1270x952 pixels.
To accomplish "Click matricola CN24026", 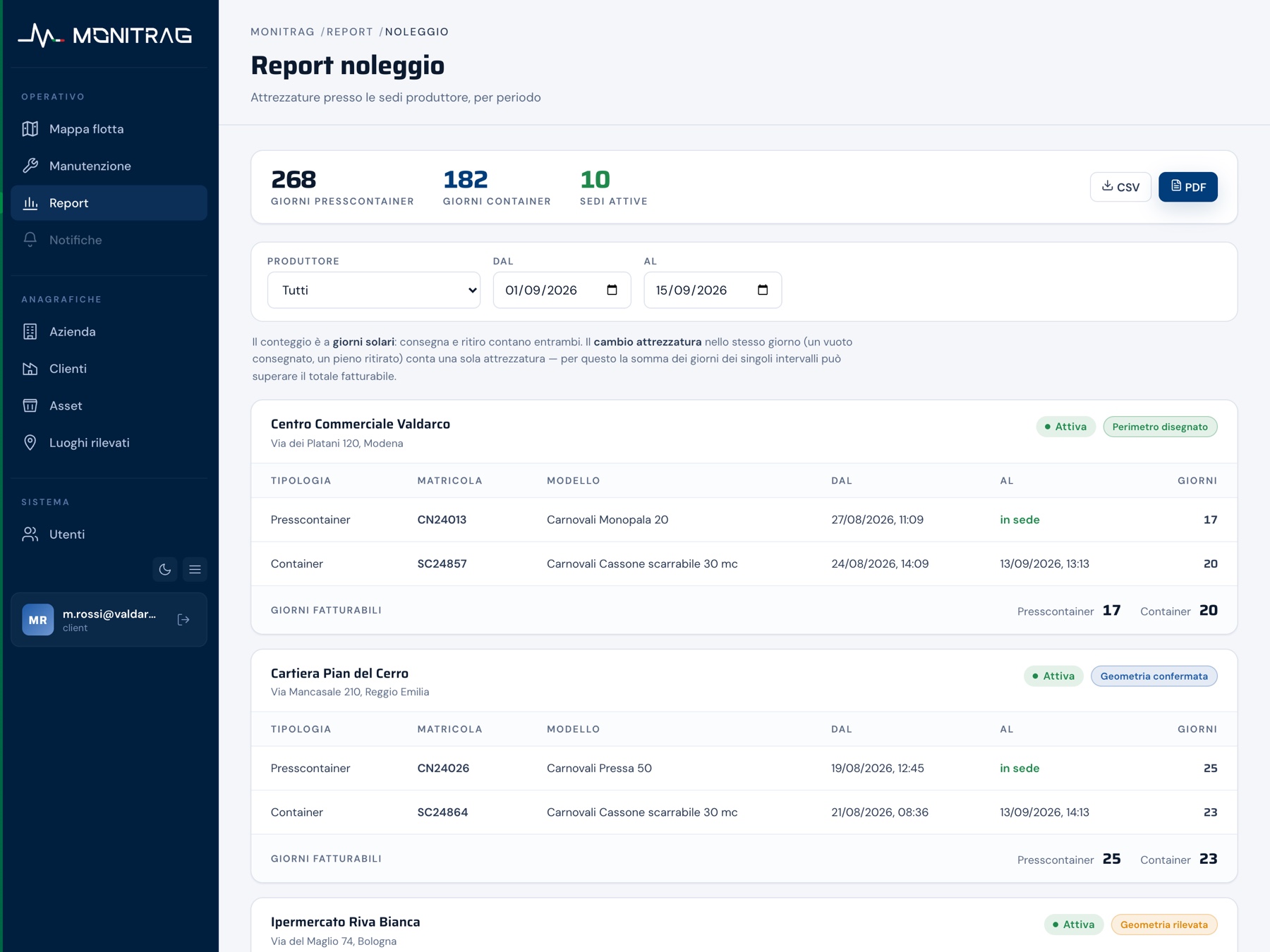I will pyautogui.click(x=443, y=768).
